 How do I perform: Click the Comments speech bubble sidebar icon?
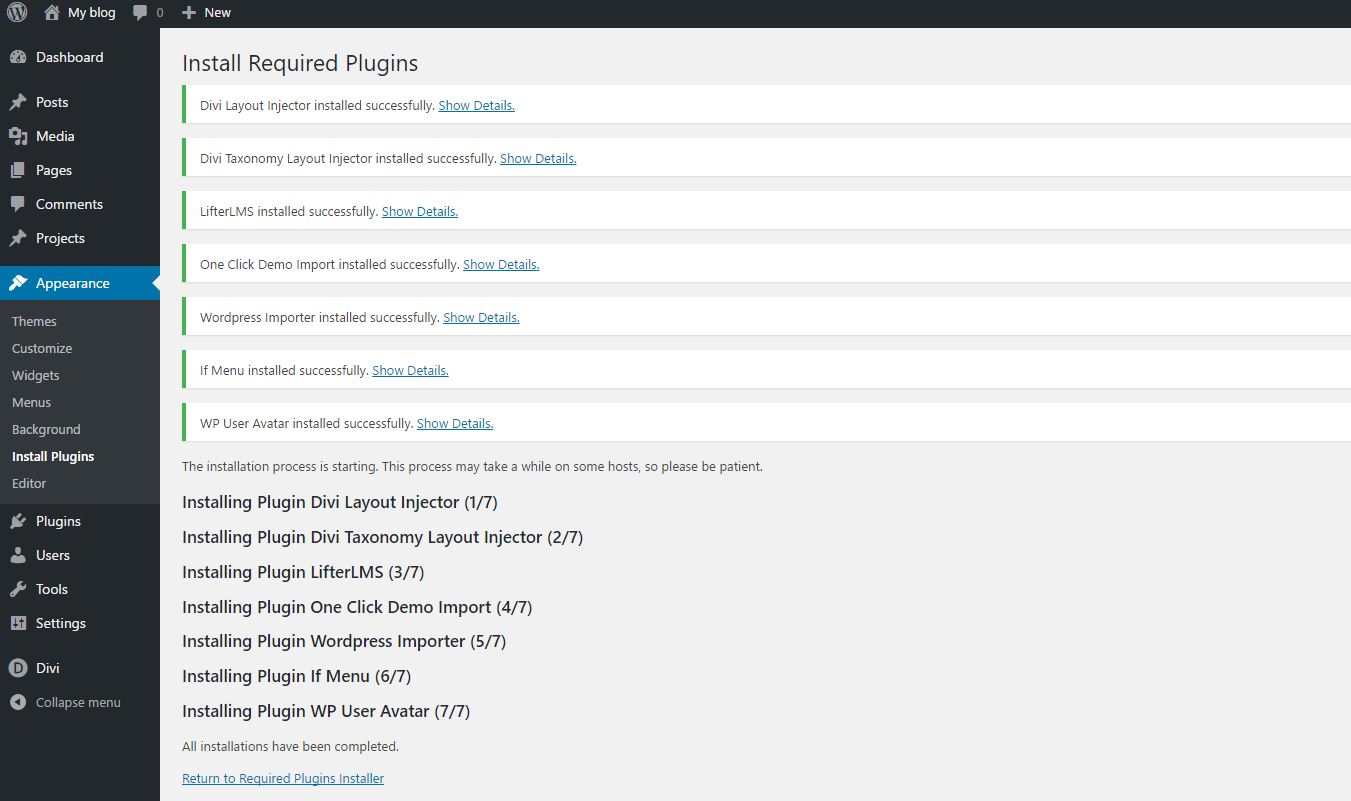[18, 204]
